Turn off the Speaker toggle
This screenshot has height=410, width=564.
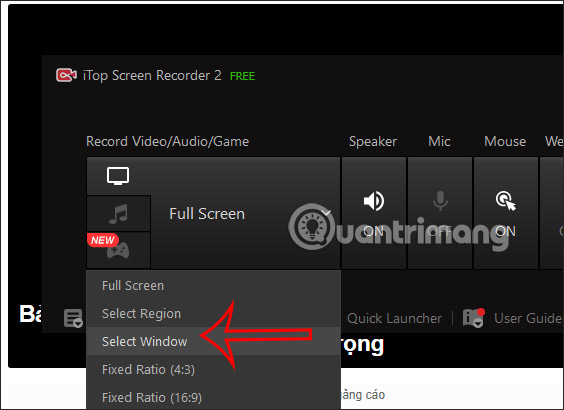(x=374, y=213)
